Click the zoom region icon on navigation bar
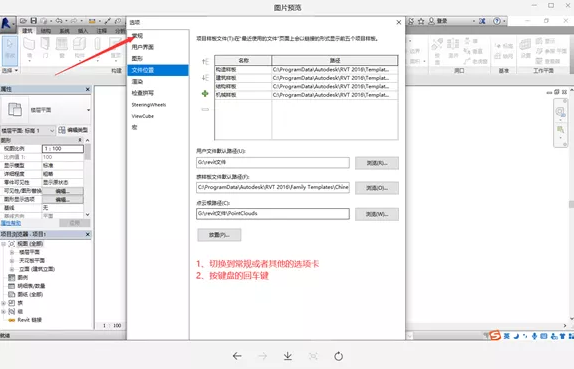 click(x=560, y=130)
